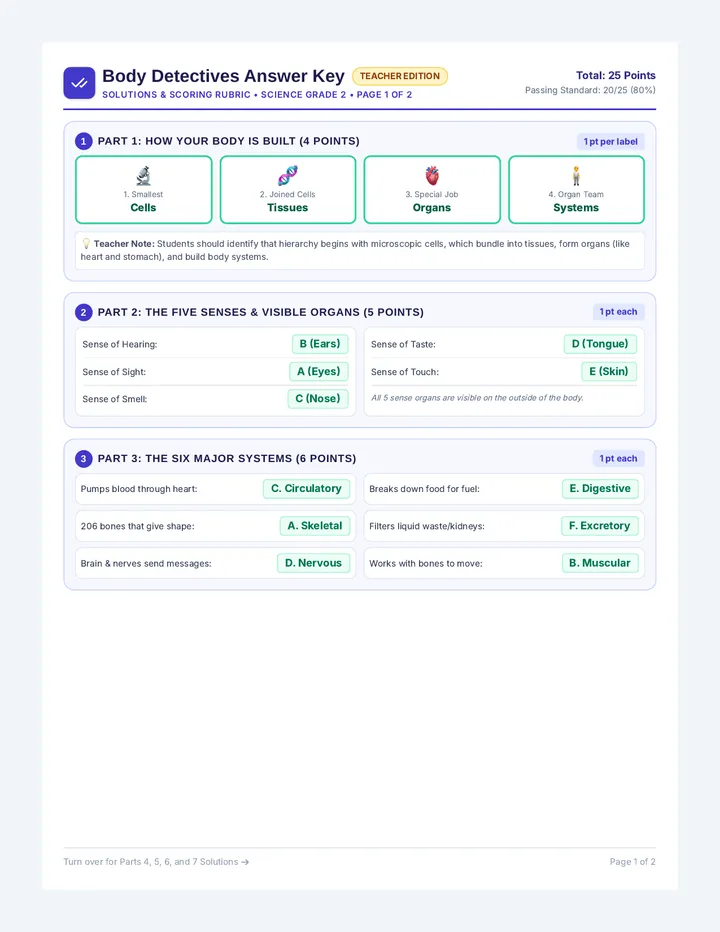This screenshot has width=720, height=932.
Task: Click the 'Part 2: The Five Senses' heading
Action: [260, 313]
